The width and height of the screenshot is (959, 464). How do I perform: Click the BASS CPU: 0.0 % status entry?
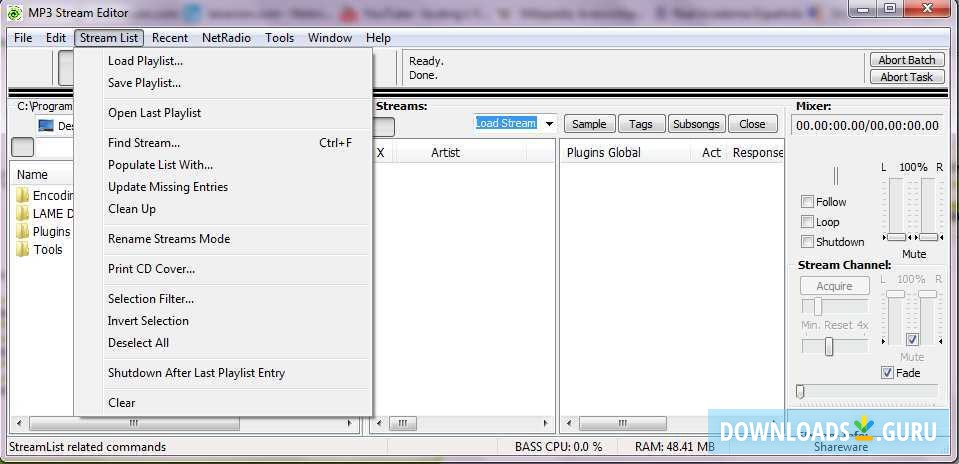[x=558, y=447]
